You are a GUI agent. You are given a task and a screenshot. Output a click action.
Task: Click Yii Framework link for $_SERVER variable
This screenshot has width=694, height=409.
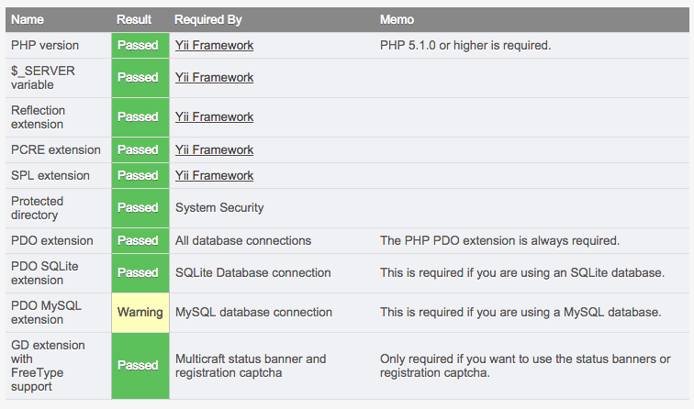point(214,77)
